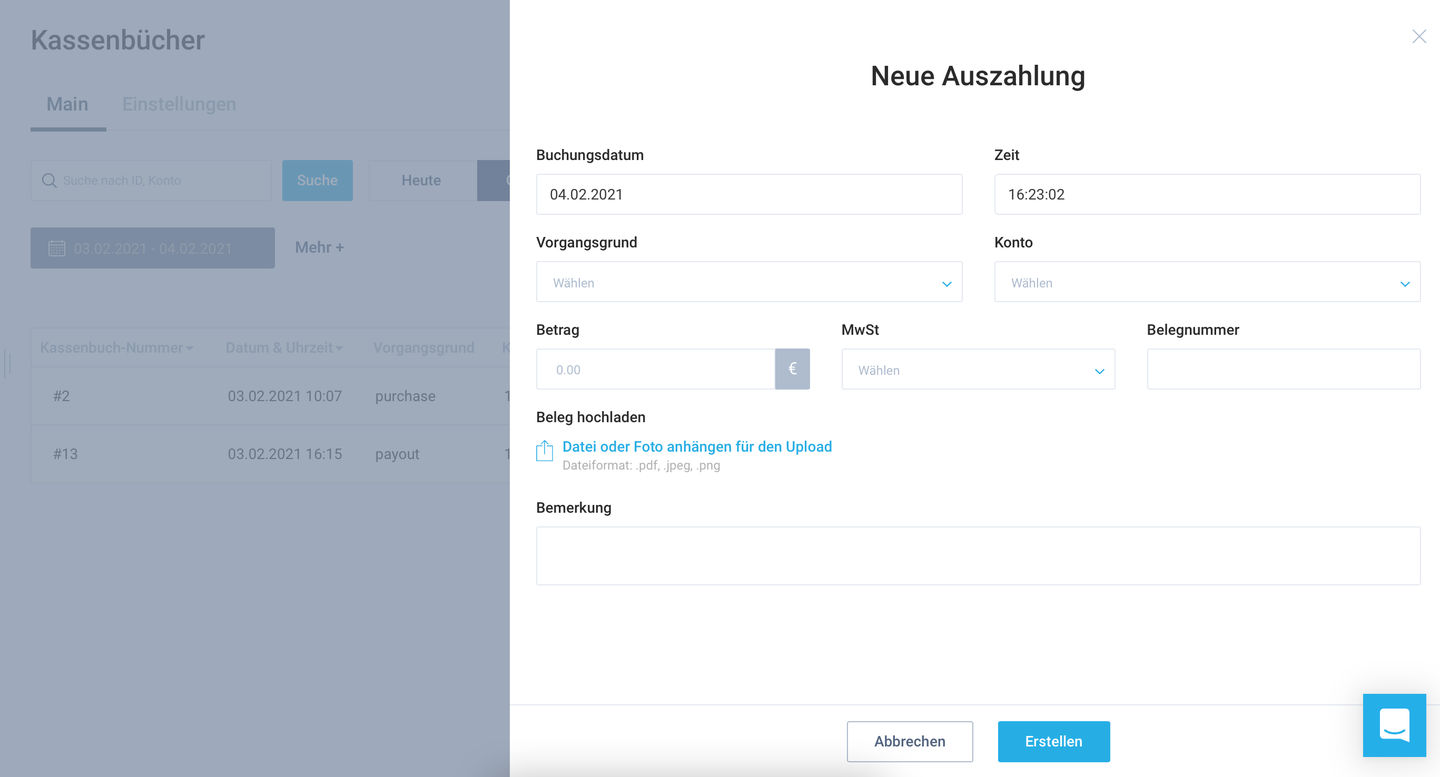The width and height of the screenshot is (1440, 777).
Task: Expand MwSt chevron arrow
Action: coord(1099,371)
